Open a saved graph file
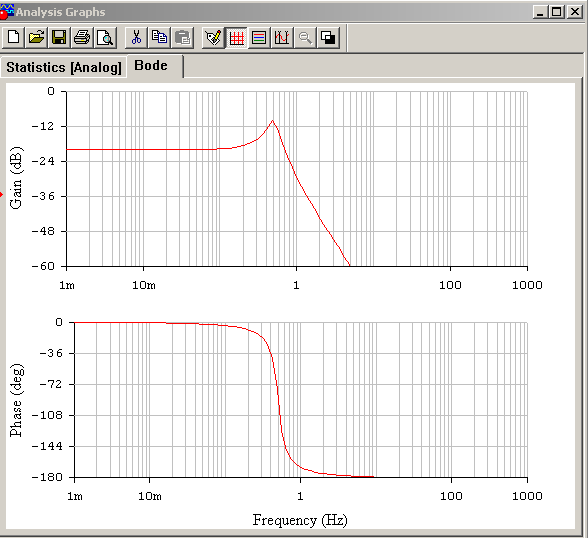 click(x=36, y=37)
